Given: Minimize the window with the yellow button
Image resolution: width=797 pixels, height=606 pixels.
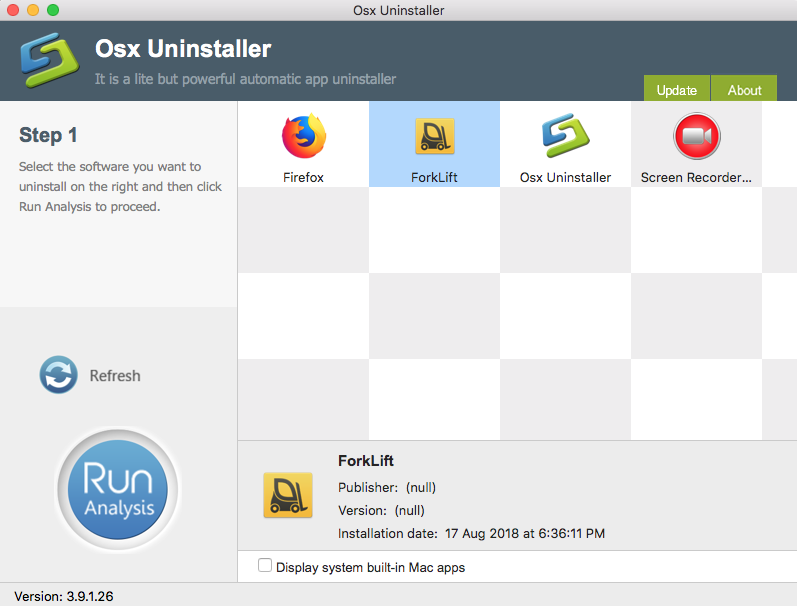Looking at the screenshot, I should tap(33, 10).
